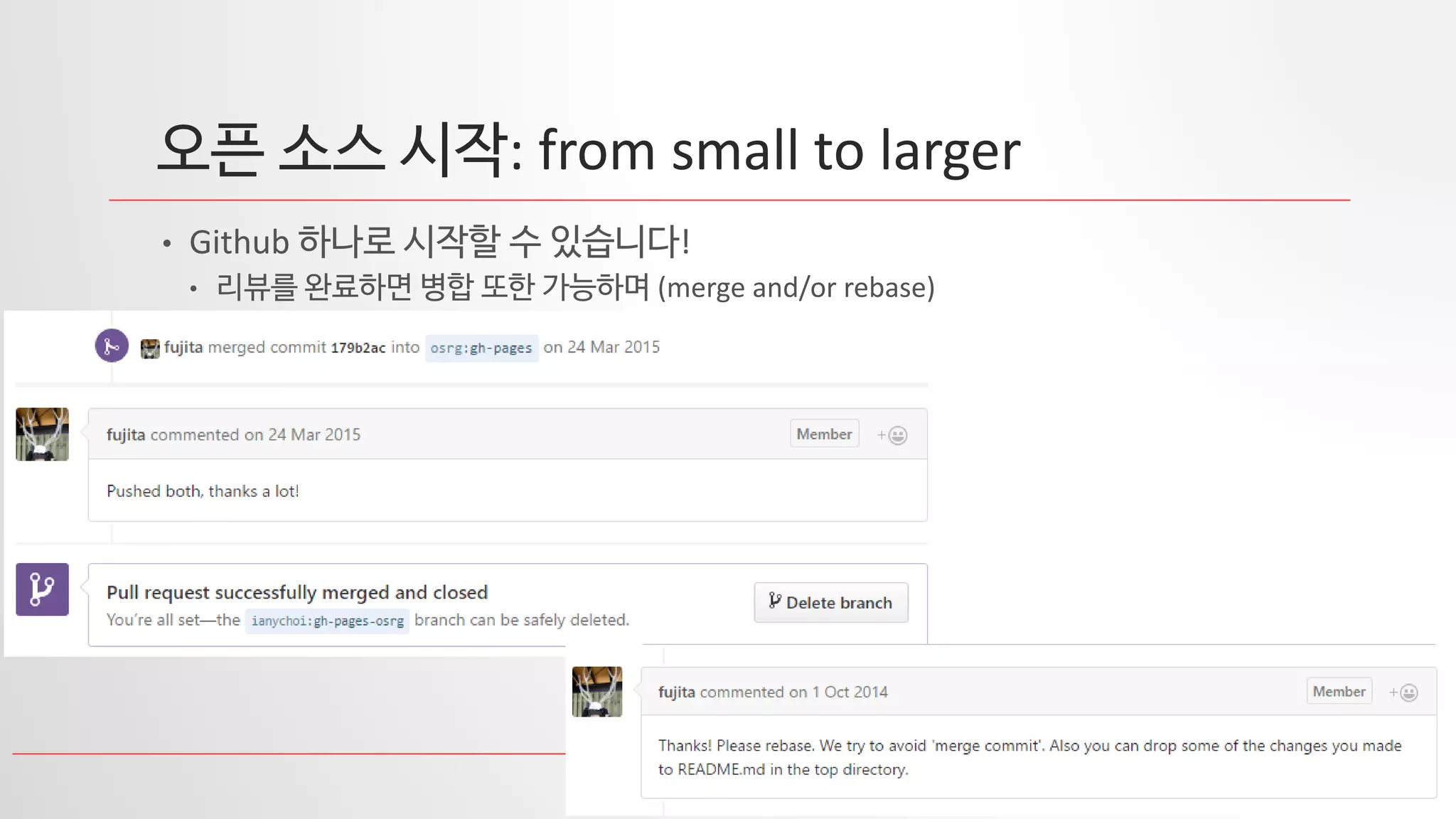Click the 'Thanks! Please rebase' comment text
The width and height of the screenshot is (1456, 819).
pos(1029,757)
